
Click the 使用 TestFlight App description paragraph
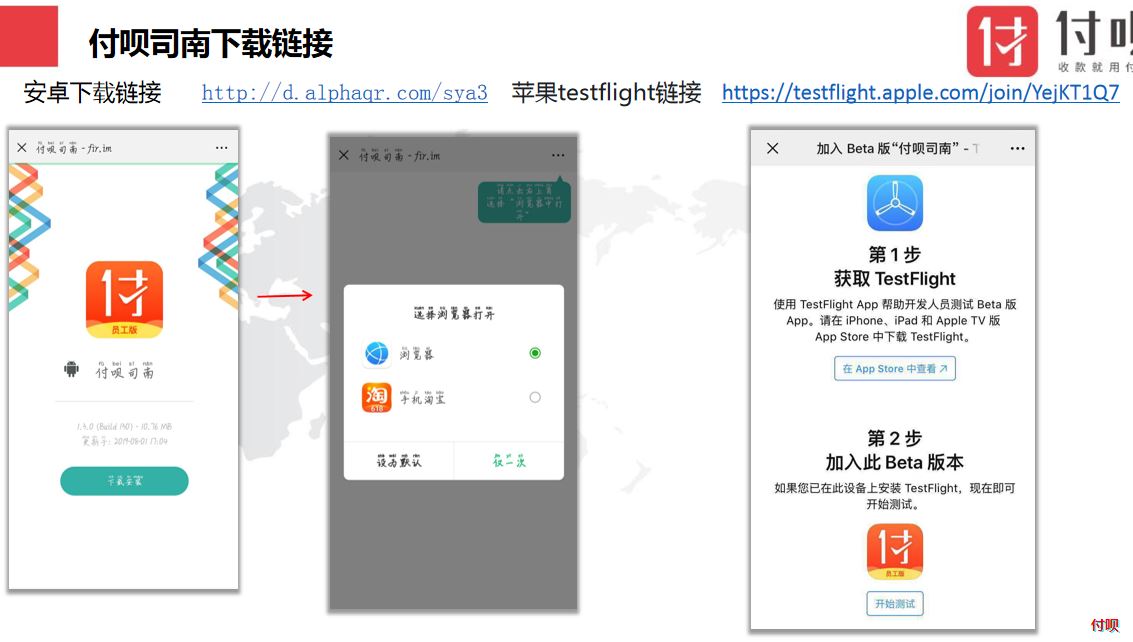[895, 320]
